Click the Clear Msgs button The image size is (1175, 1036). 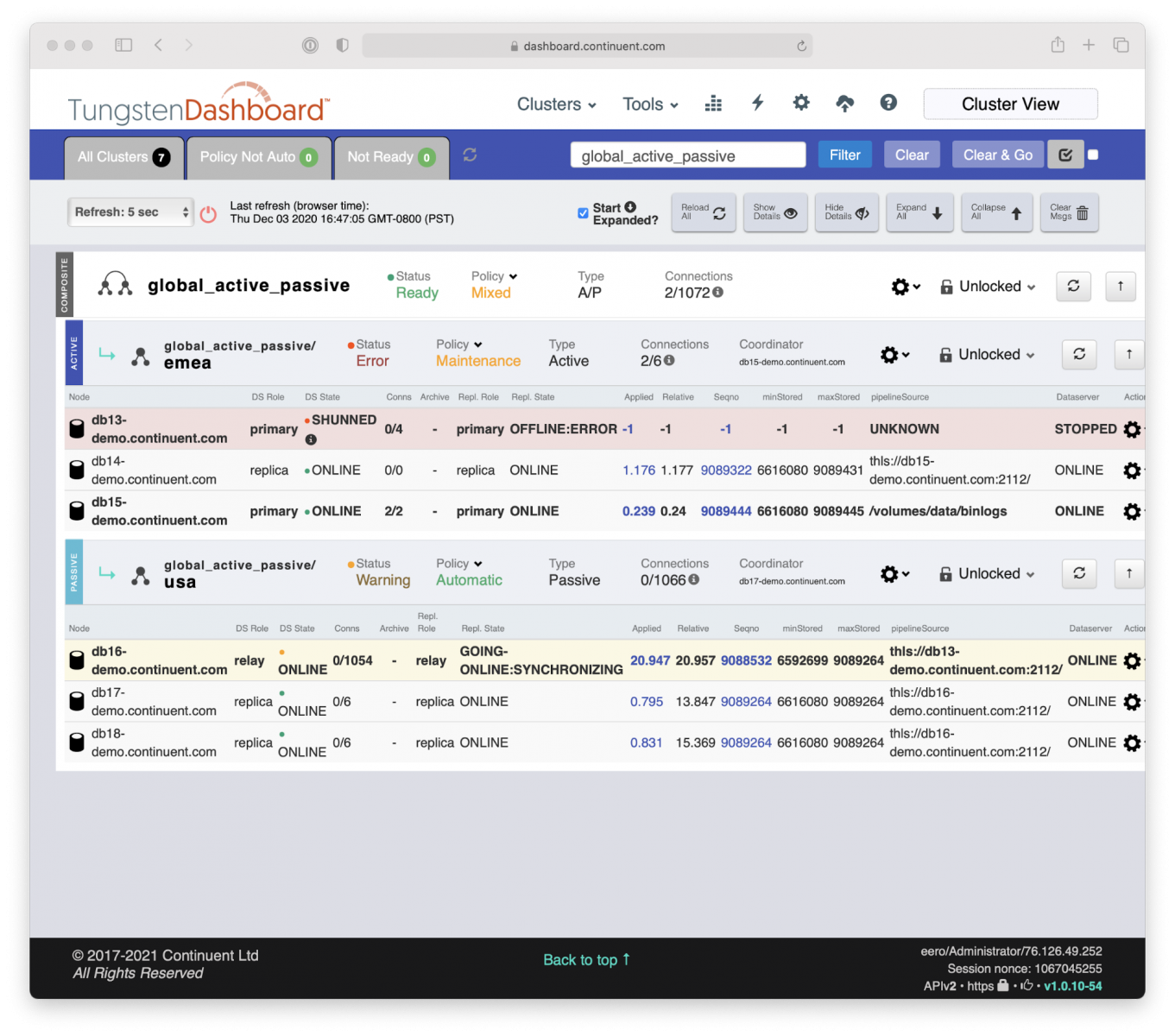(1069, 212)
